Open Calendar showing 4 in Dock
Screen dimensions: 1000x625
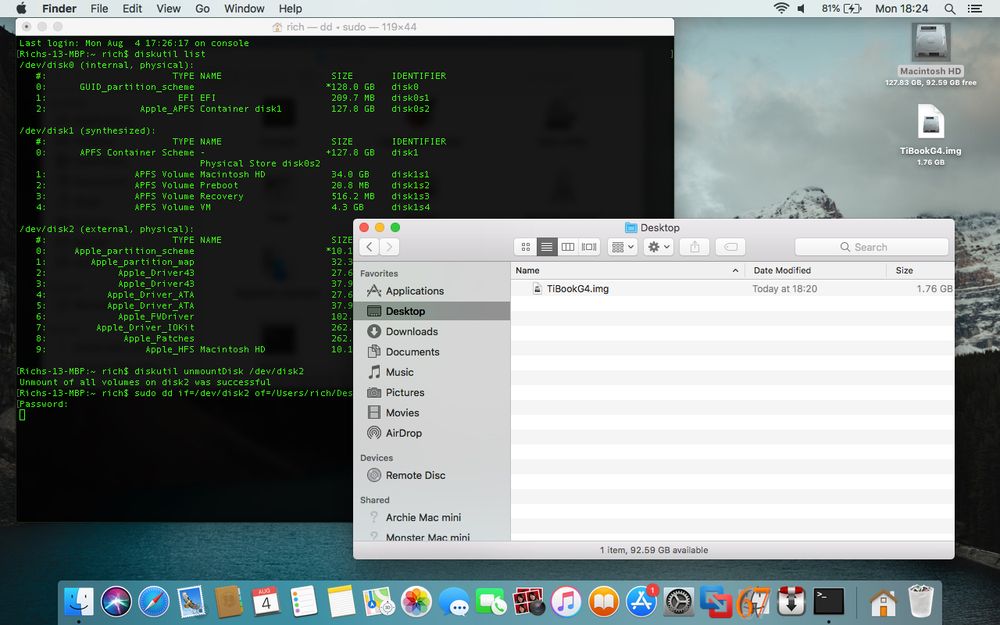tap(266, 601)
